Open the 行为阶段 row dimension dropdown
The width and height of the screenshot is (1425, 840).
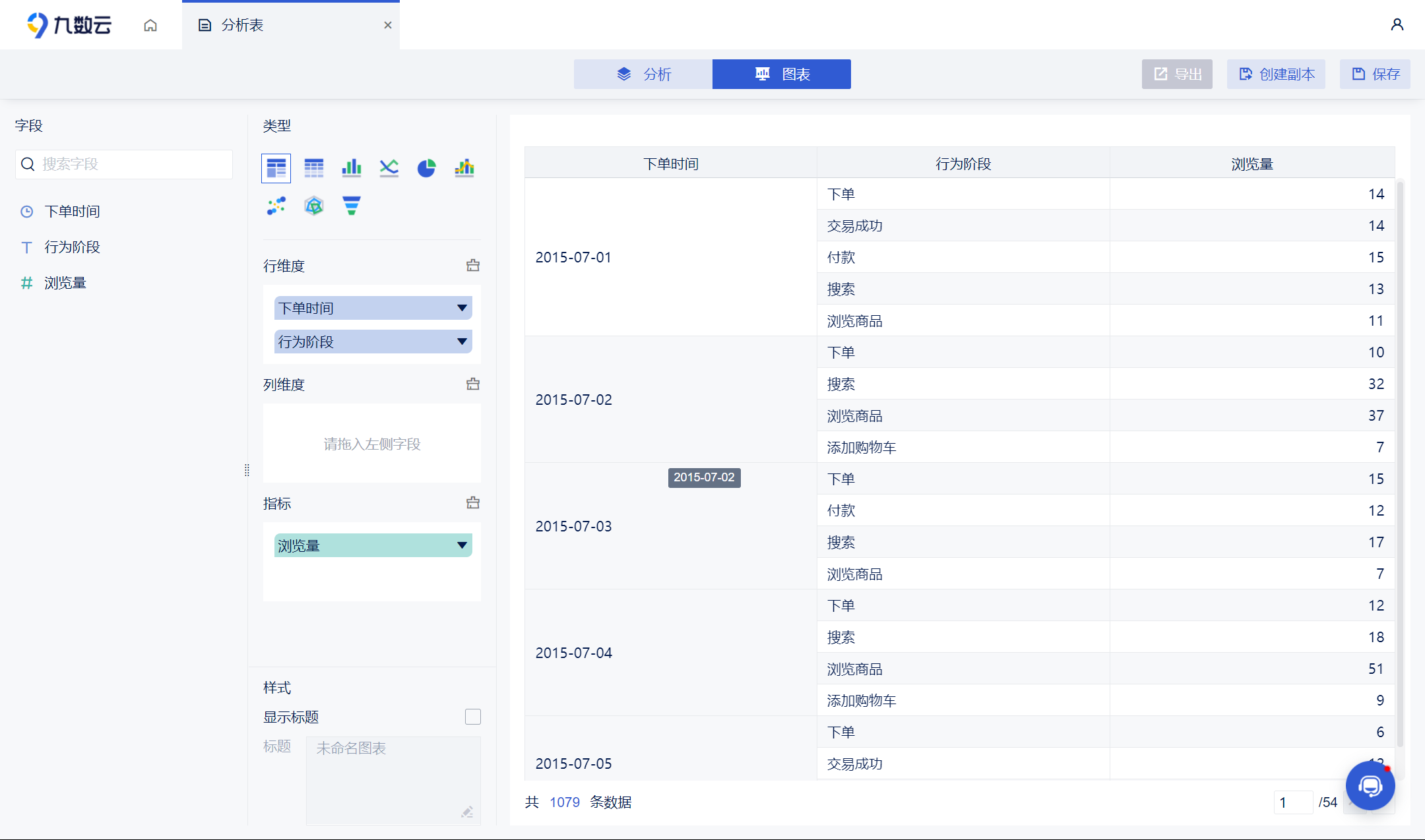[x=462, y=342]
